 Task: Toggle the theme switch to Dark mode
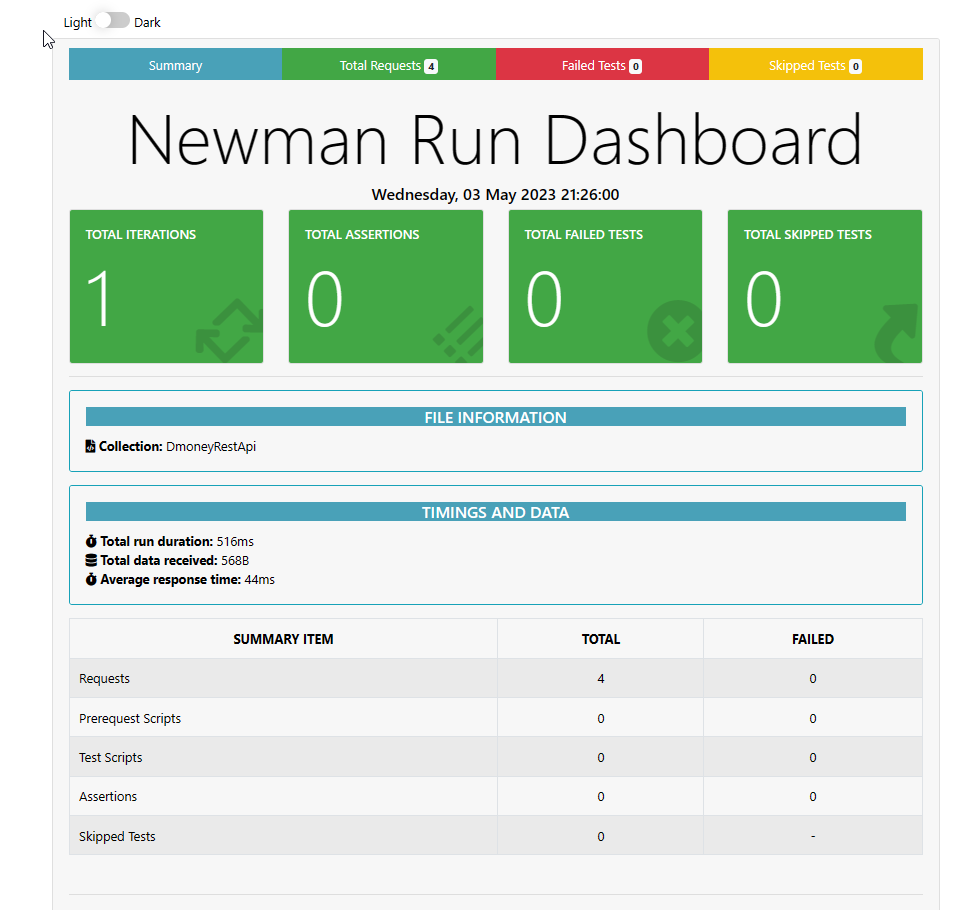pyautogui.click(x=111, y=19)
